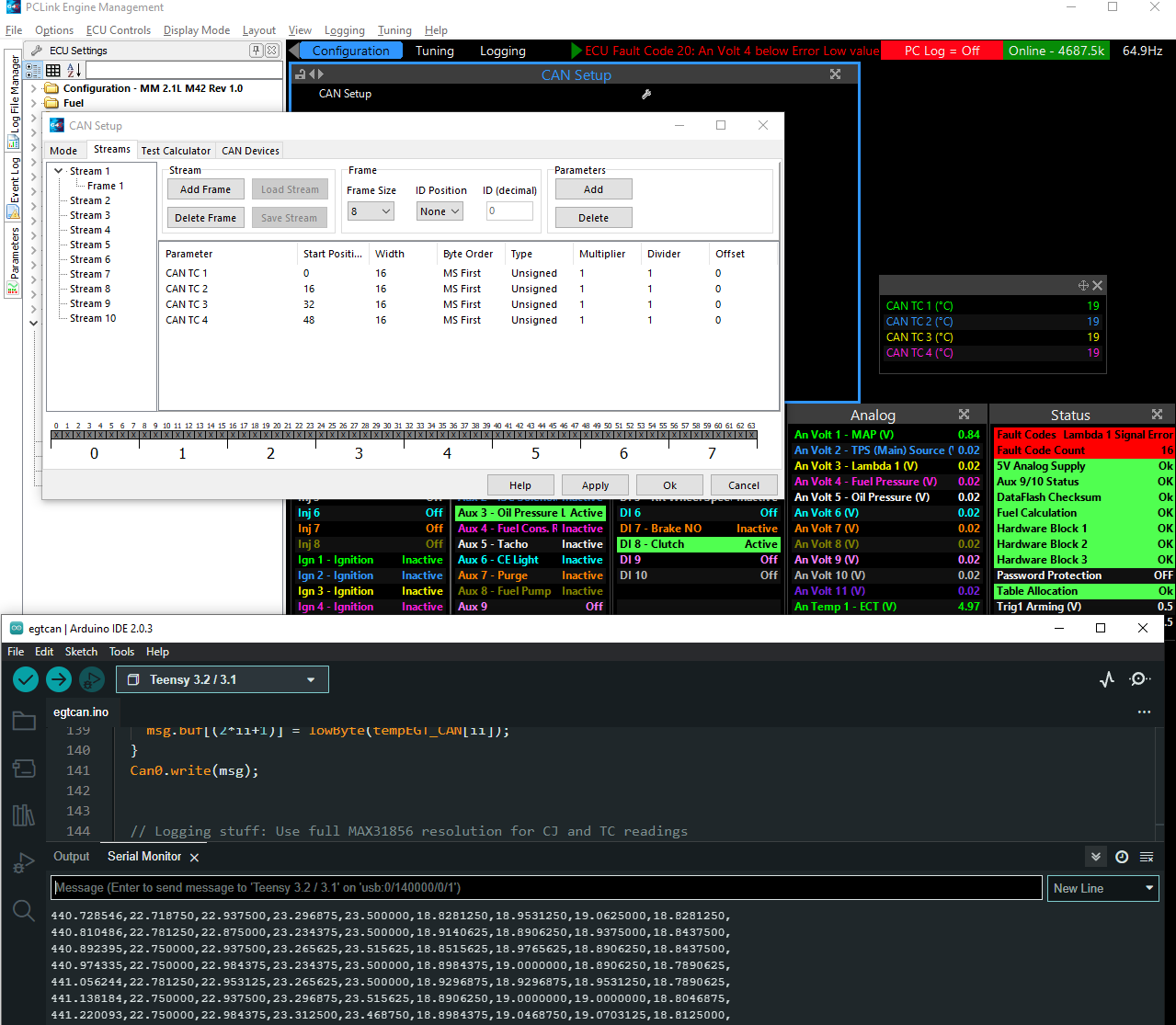Switch to the Test Calculator tab
The height and width of the screenshot is (1025, 1176).
click(176, 151)
